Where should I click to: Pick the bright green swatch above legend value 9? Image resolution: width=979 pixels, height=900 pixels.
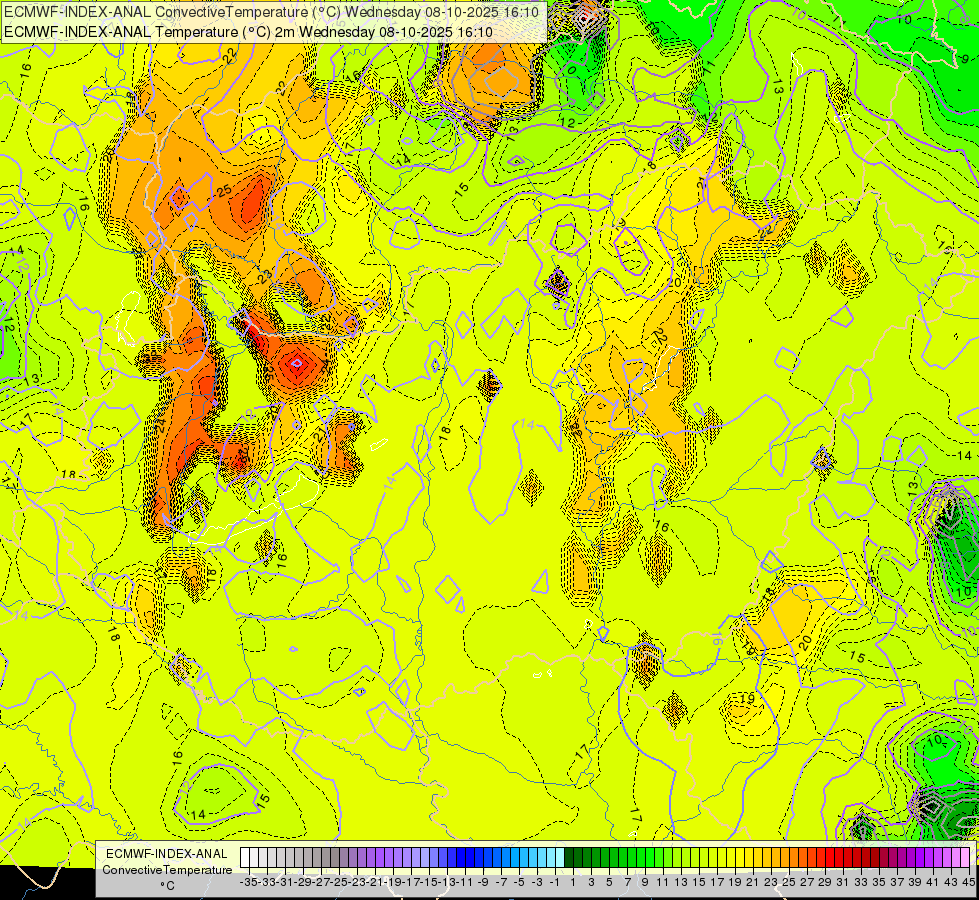(641, 858)
